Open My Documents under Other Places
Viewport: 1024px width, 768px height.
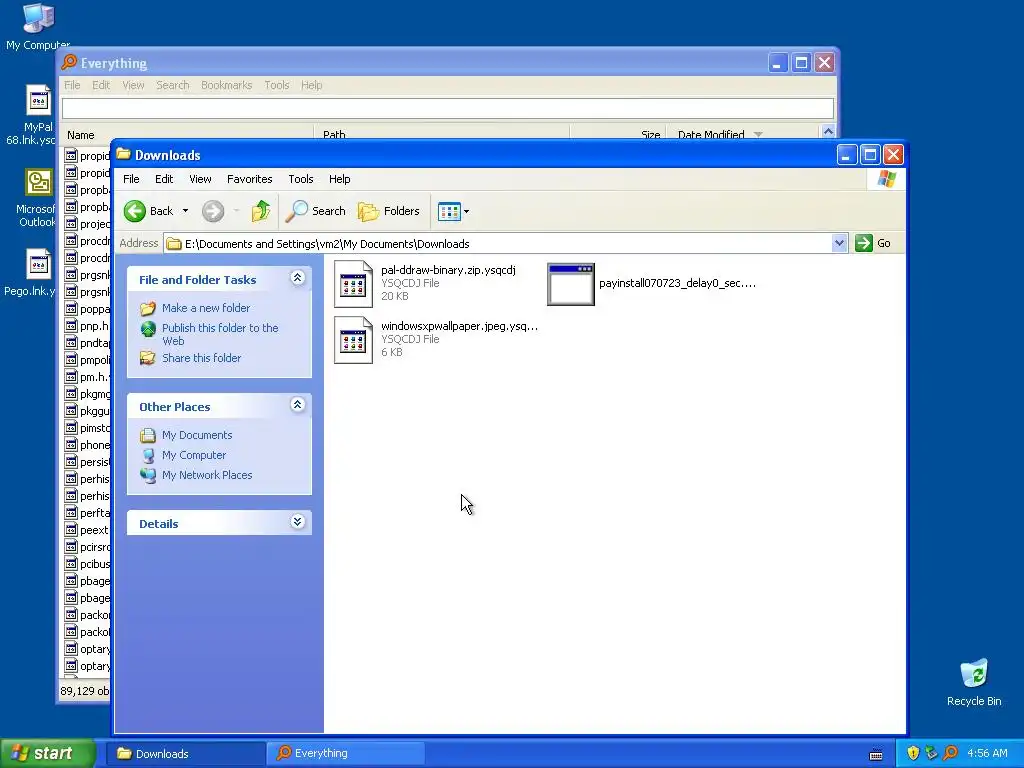click(x=197, y=435)
